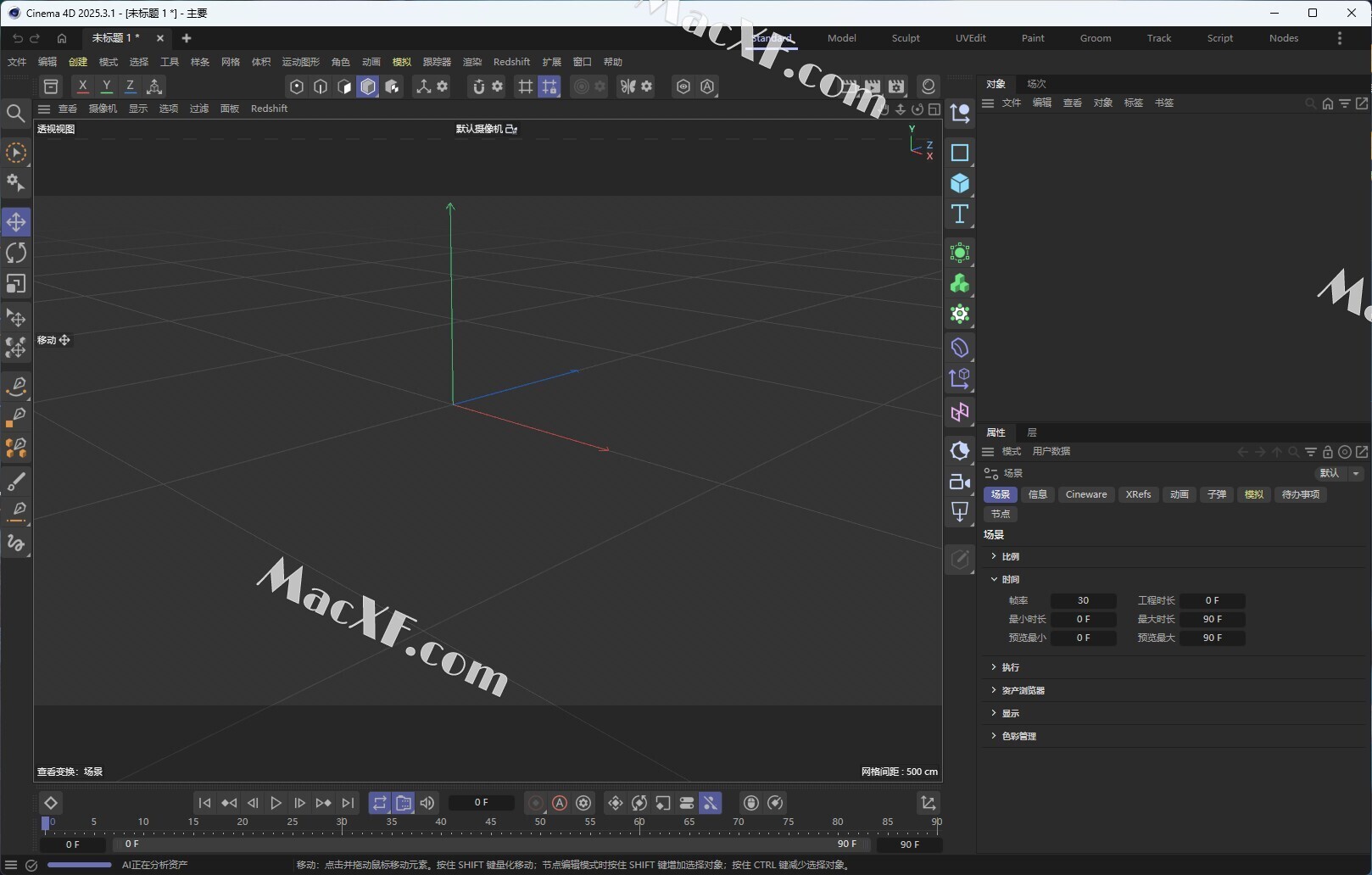Open the viewport 摄像机 menu

click(x=103, y=109)
